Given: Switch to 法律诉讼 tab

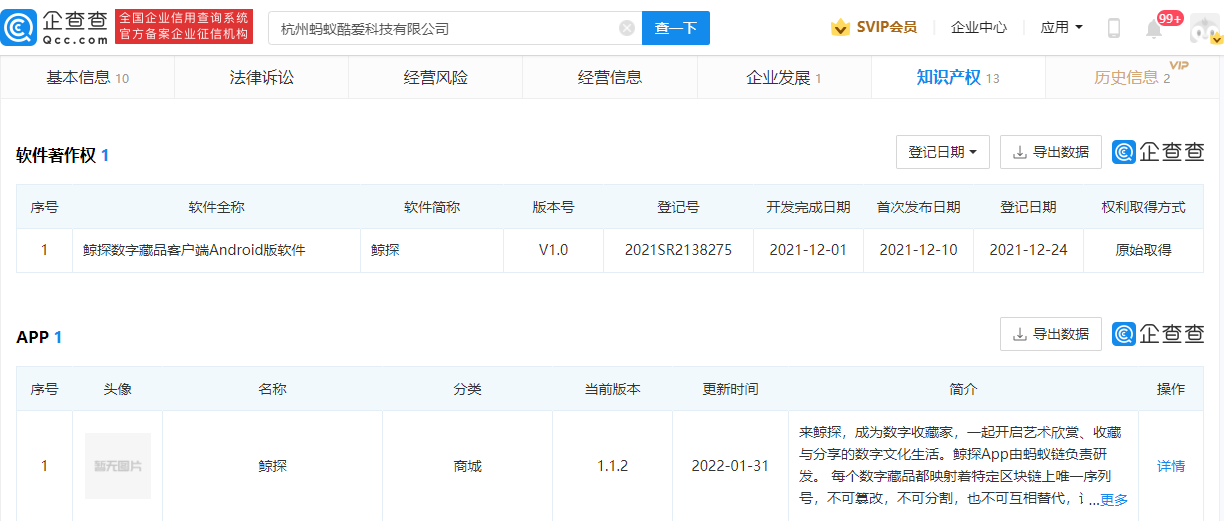Looking at the screenshot, I should pyautogui.click(x=262, y=77).
